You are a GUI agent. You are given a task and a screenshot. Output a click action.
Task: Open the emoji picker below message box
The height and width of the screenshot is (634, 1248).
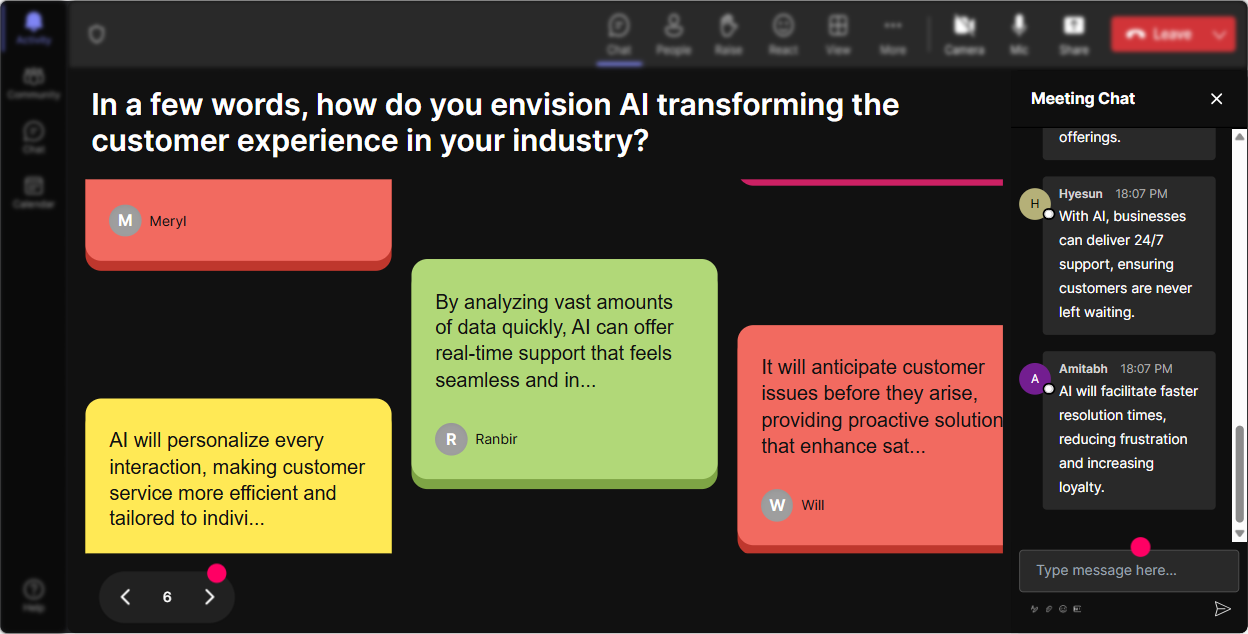tap(1063, 608)
